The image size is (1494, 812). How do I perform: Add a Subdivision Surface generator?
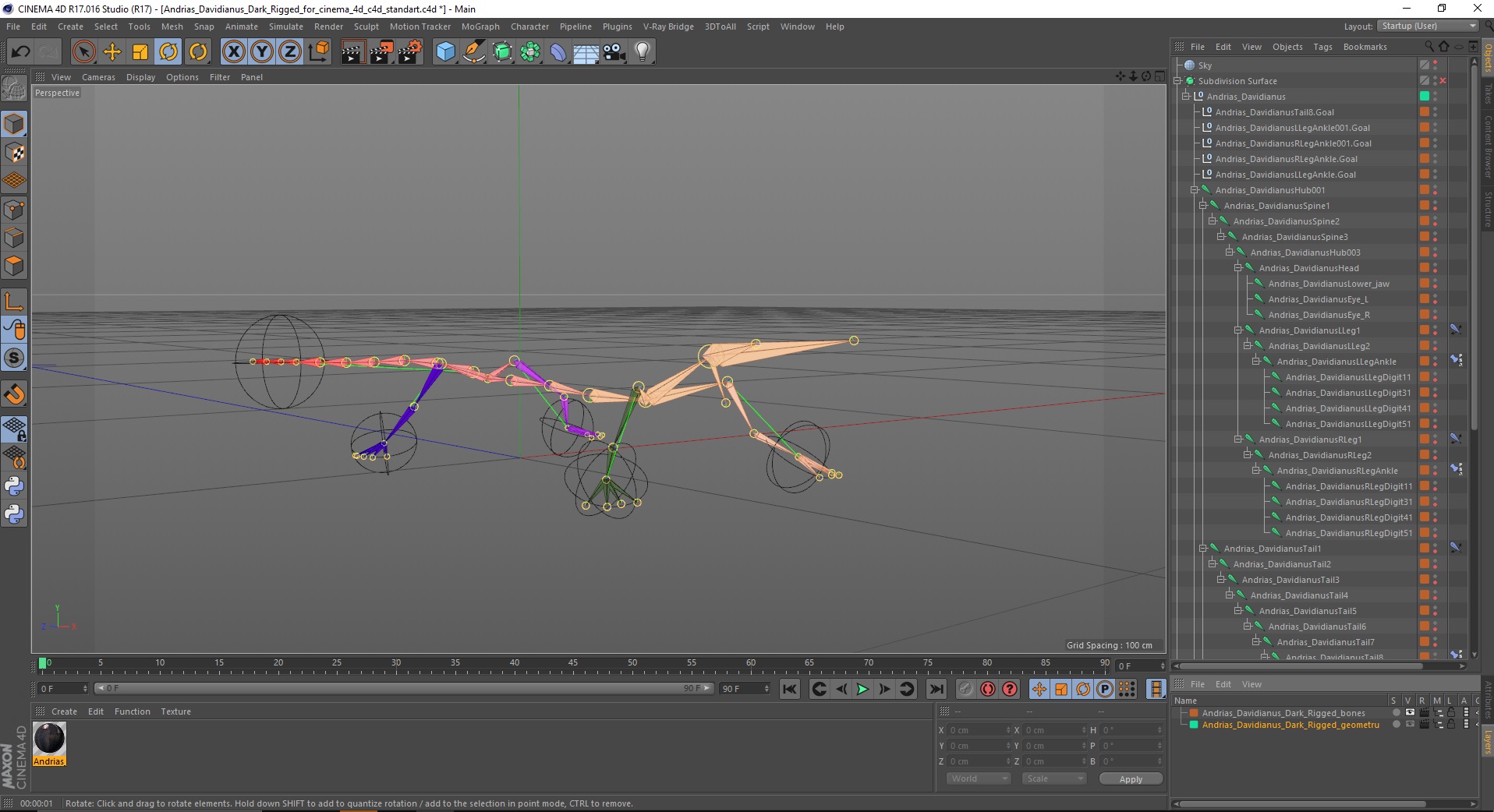click(x=503, y=52)
